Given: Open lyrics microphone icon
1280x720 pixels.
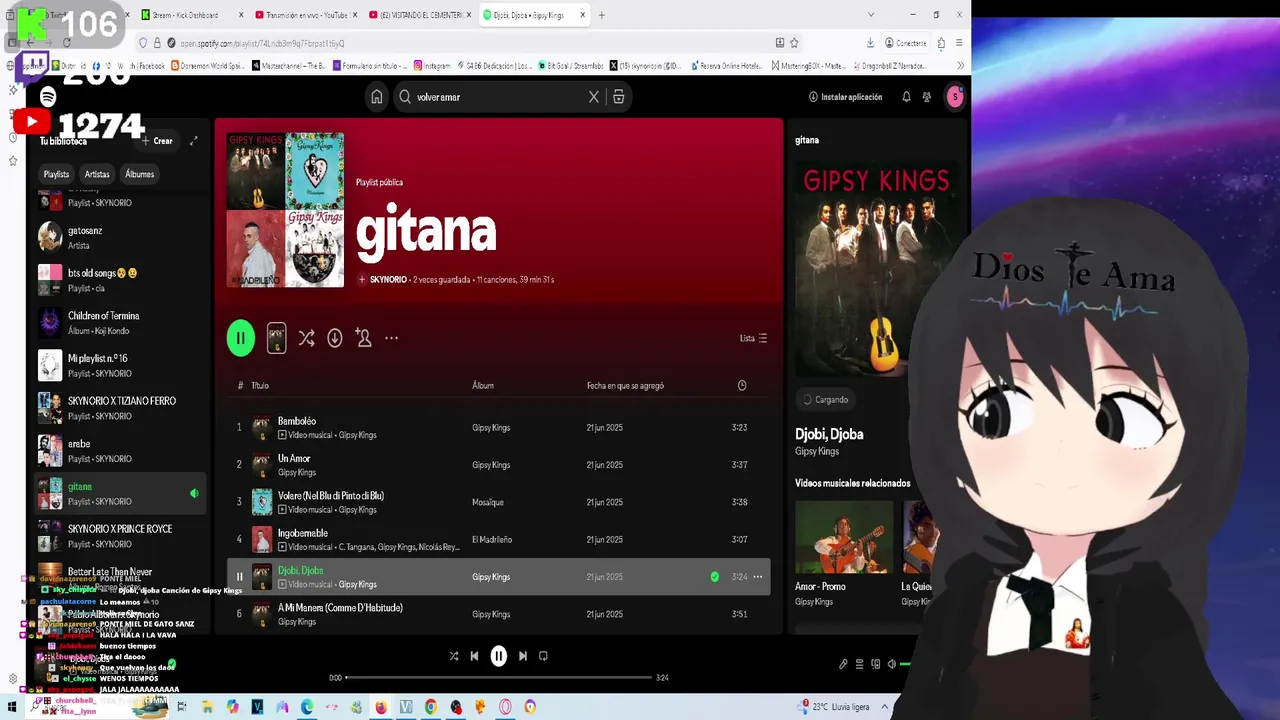Looking at the screenshot, I should click(x=843, y=664).
